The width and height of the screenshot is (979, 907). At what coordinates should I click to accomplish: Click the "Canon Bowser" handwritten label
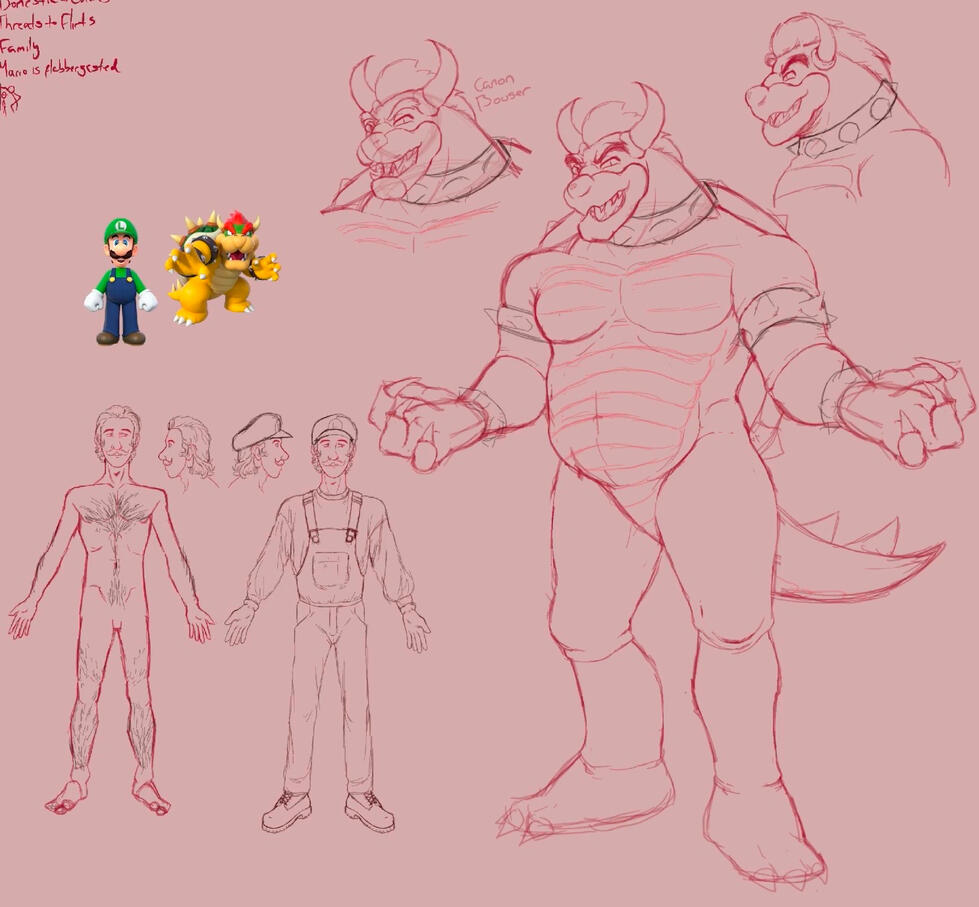coord(501,94)
